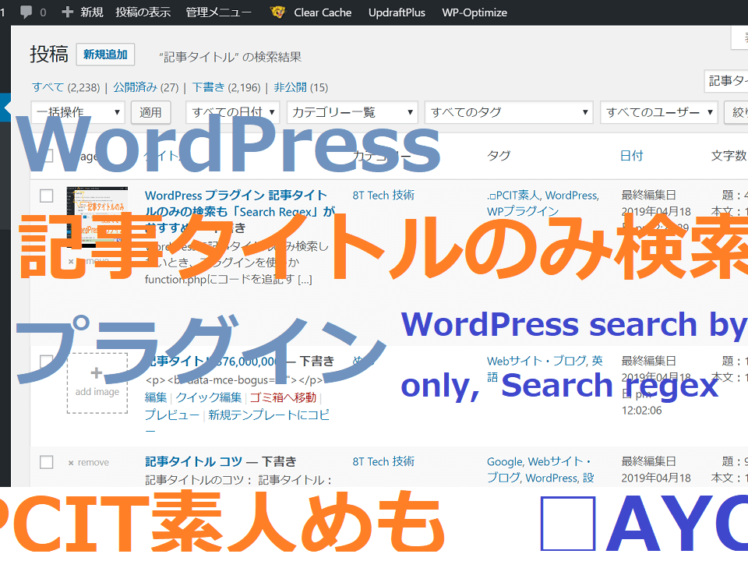Open the すべての日付 date dropdown
The height and width of the screenshot is (561, 748).
coord(233,112)
